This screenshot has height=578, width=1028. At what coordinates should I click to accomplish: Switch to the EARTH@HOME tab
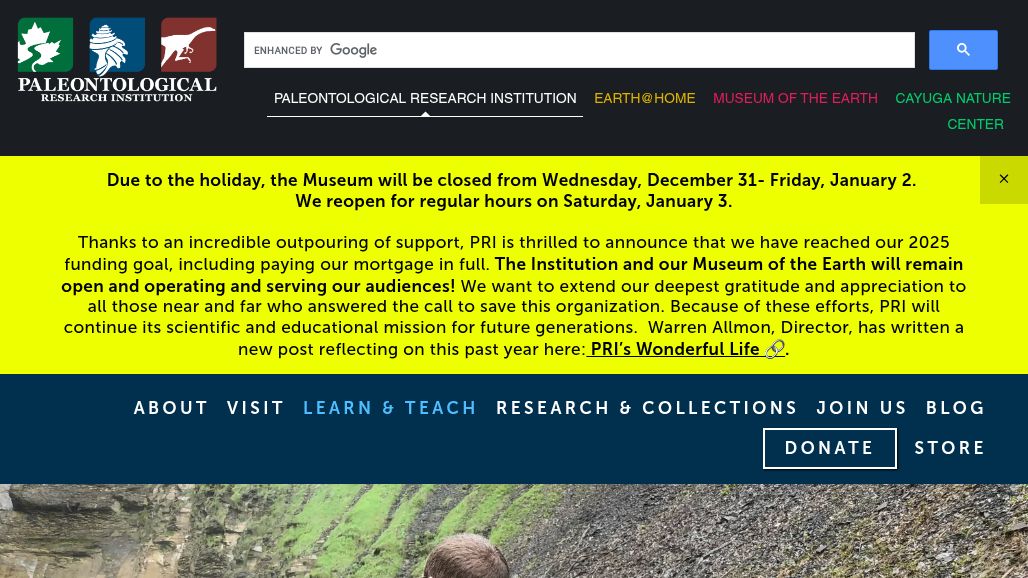click(x=644, y=98)
